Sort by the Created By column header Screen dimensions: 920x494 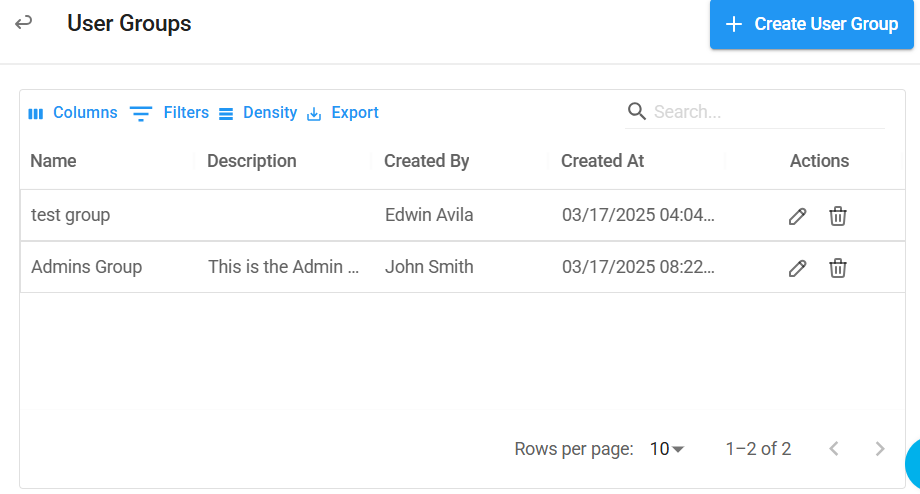427,161
